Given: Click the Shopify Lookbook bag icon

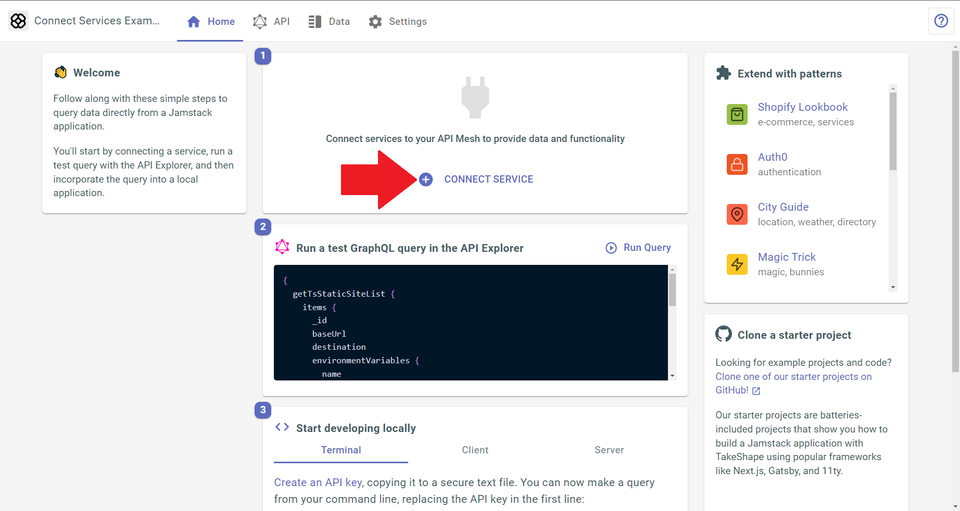Looking at the screenshot, I should click(737, 114).
